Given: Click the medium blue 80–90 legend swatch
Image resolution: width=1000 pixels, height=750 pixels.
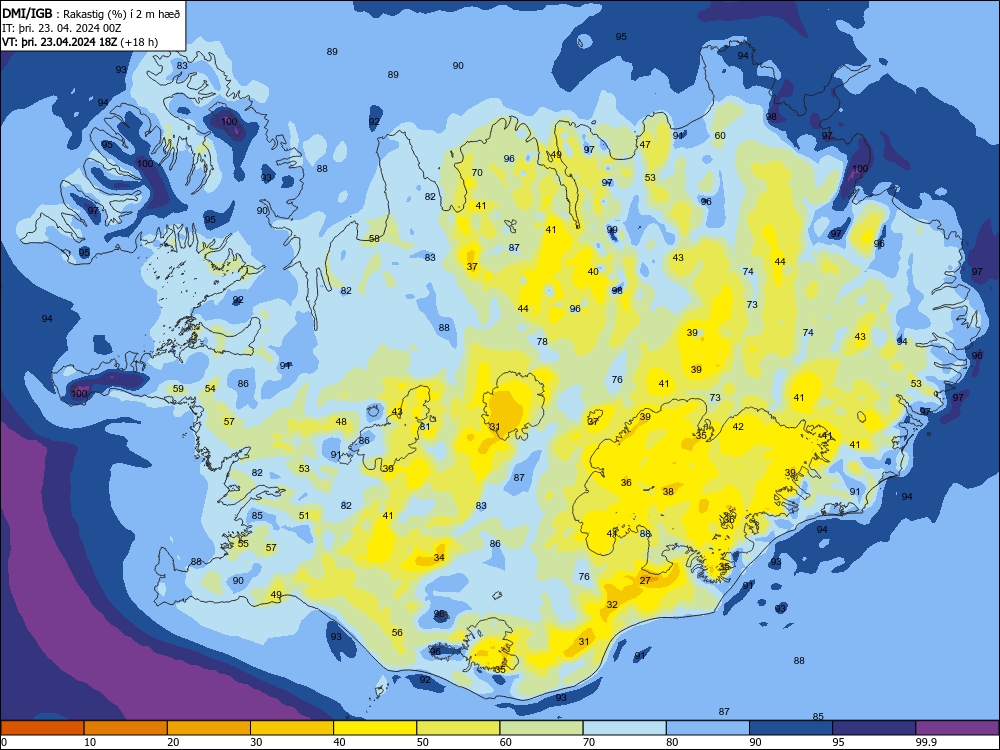Looking at the screenshot, I should tap(708, 728).
